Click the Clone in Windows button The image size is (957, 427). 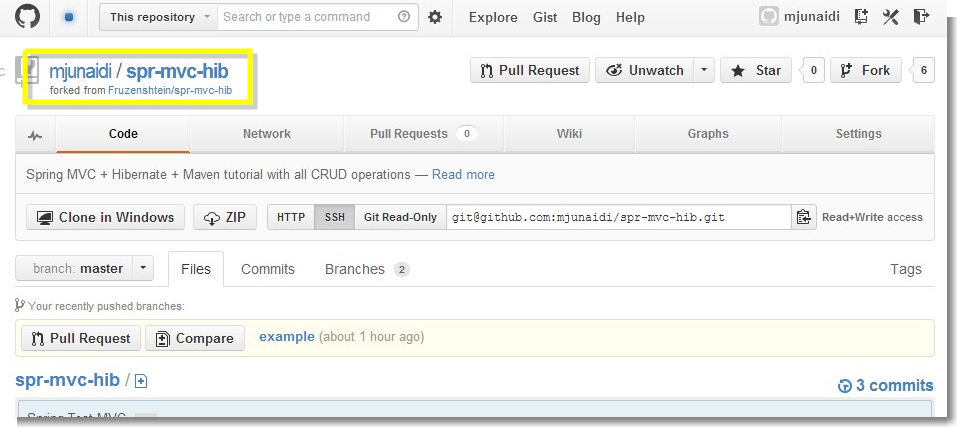click(x=106, y=217)
